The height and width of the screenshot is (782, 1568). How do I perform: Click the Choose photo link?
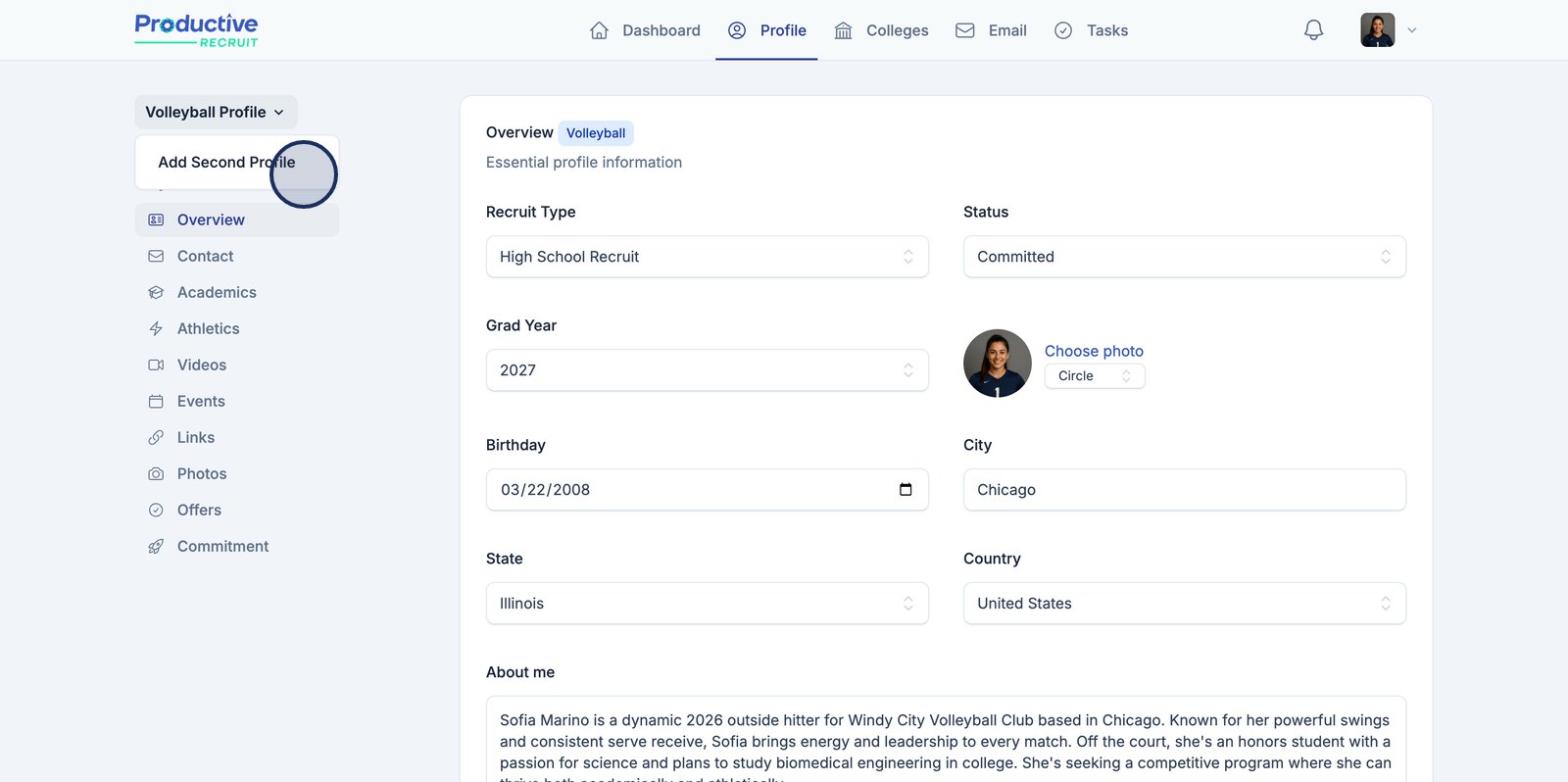pyautogui.click(x=1094, y=351)
